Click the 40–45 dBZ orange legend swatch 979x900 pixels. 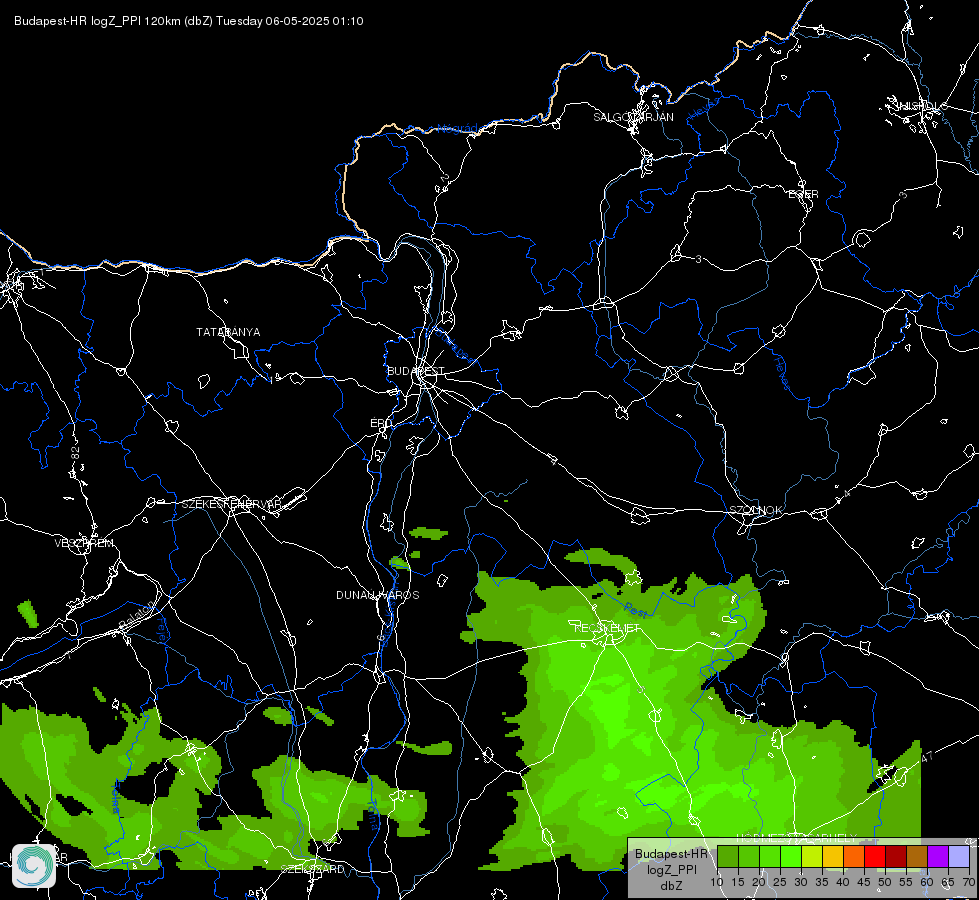pos(854,856)
